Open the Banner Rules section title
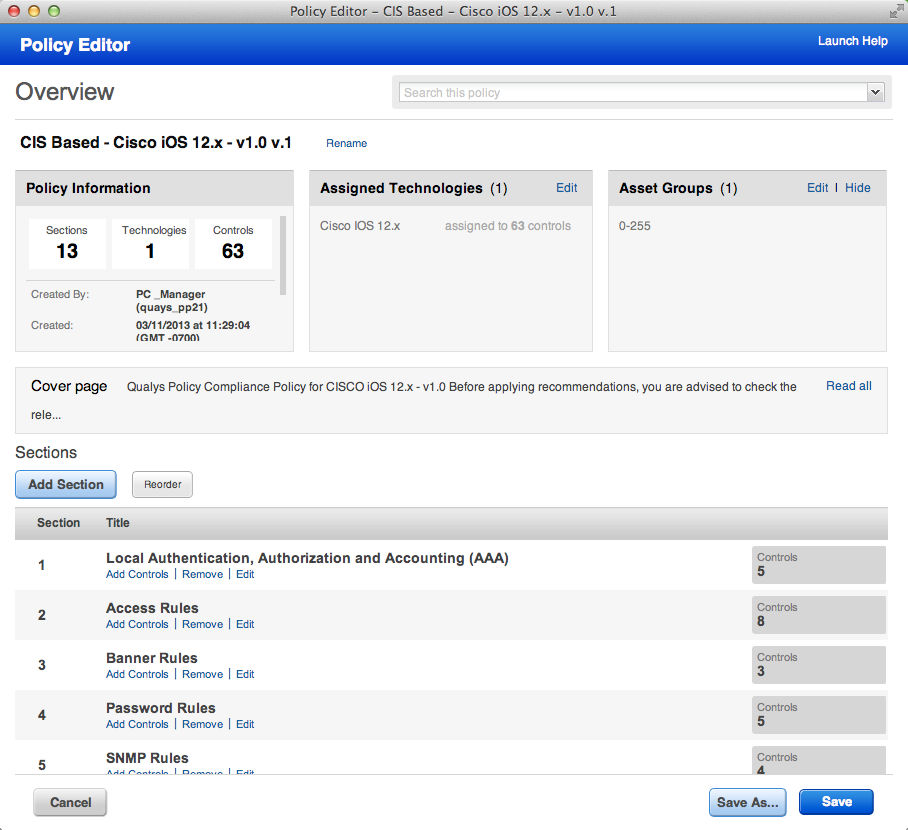This screenshot has width=908, height=830. (x=152, y=658)
